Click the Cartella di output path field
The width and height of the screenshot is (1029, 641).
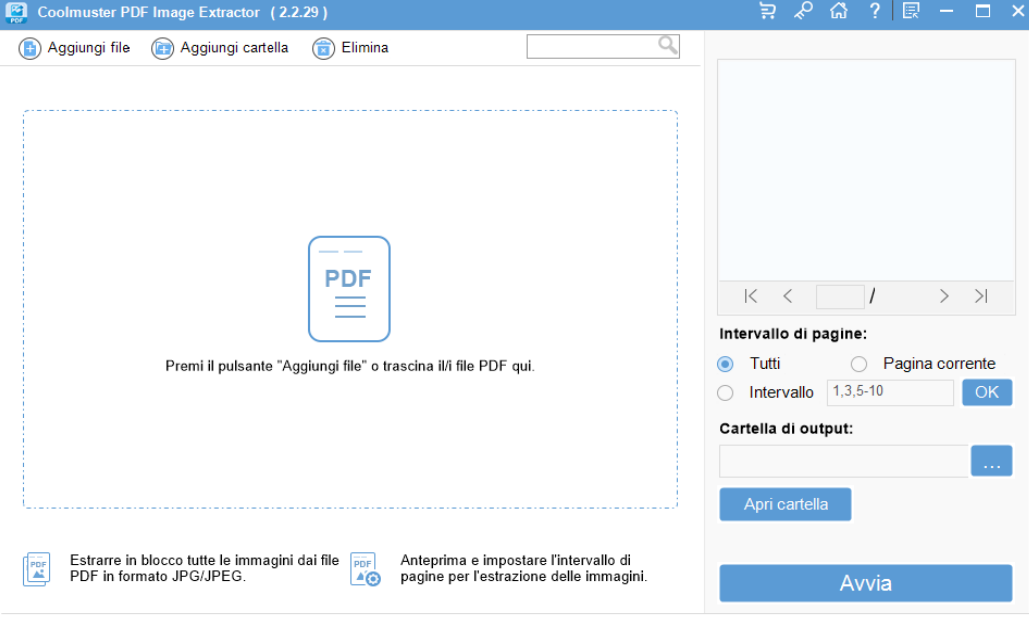(844, 461)
